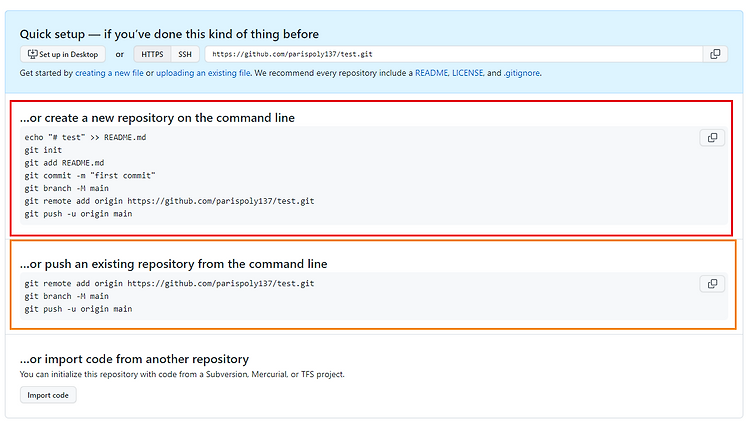
Task: Click the desktop icon in Set up button
Action: [x=32, y=54]
